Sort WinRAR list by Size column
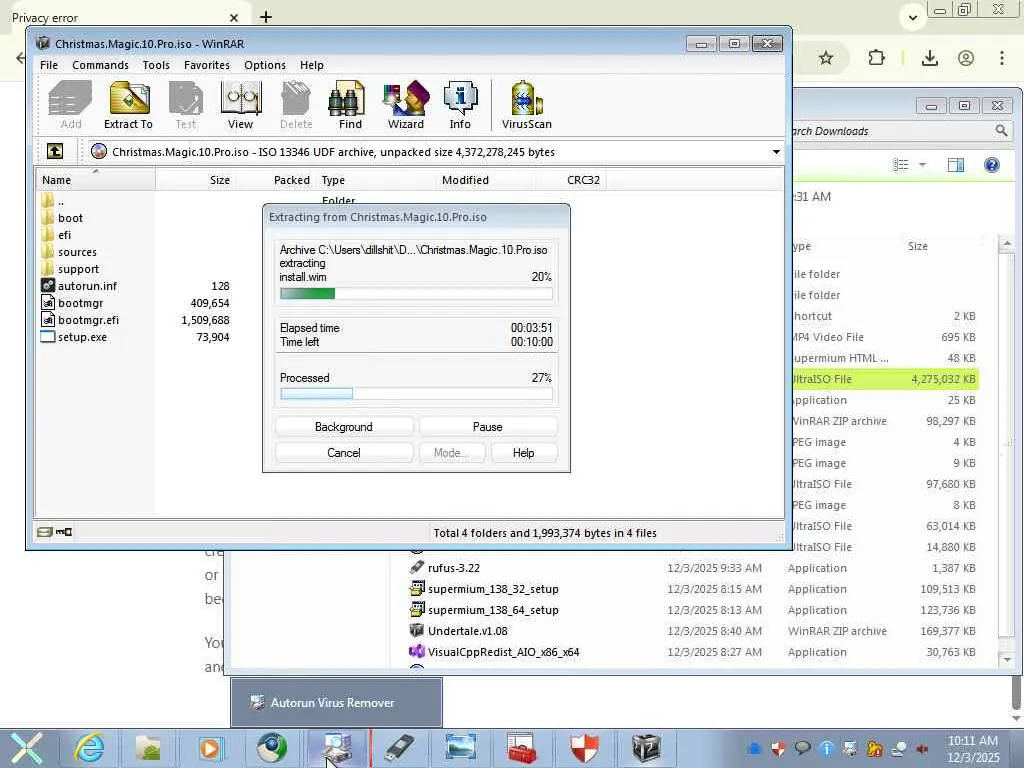The width and height of the screenshot is (1024, 768). point(195,180)
